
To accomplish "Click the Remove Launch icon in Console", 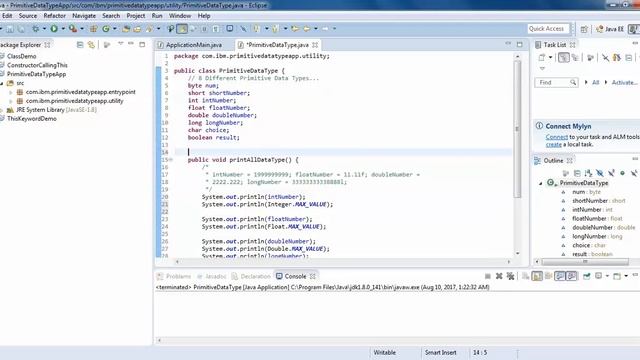I will (499, 276).
